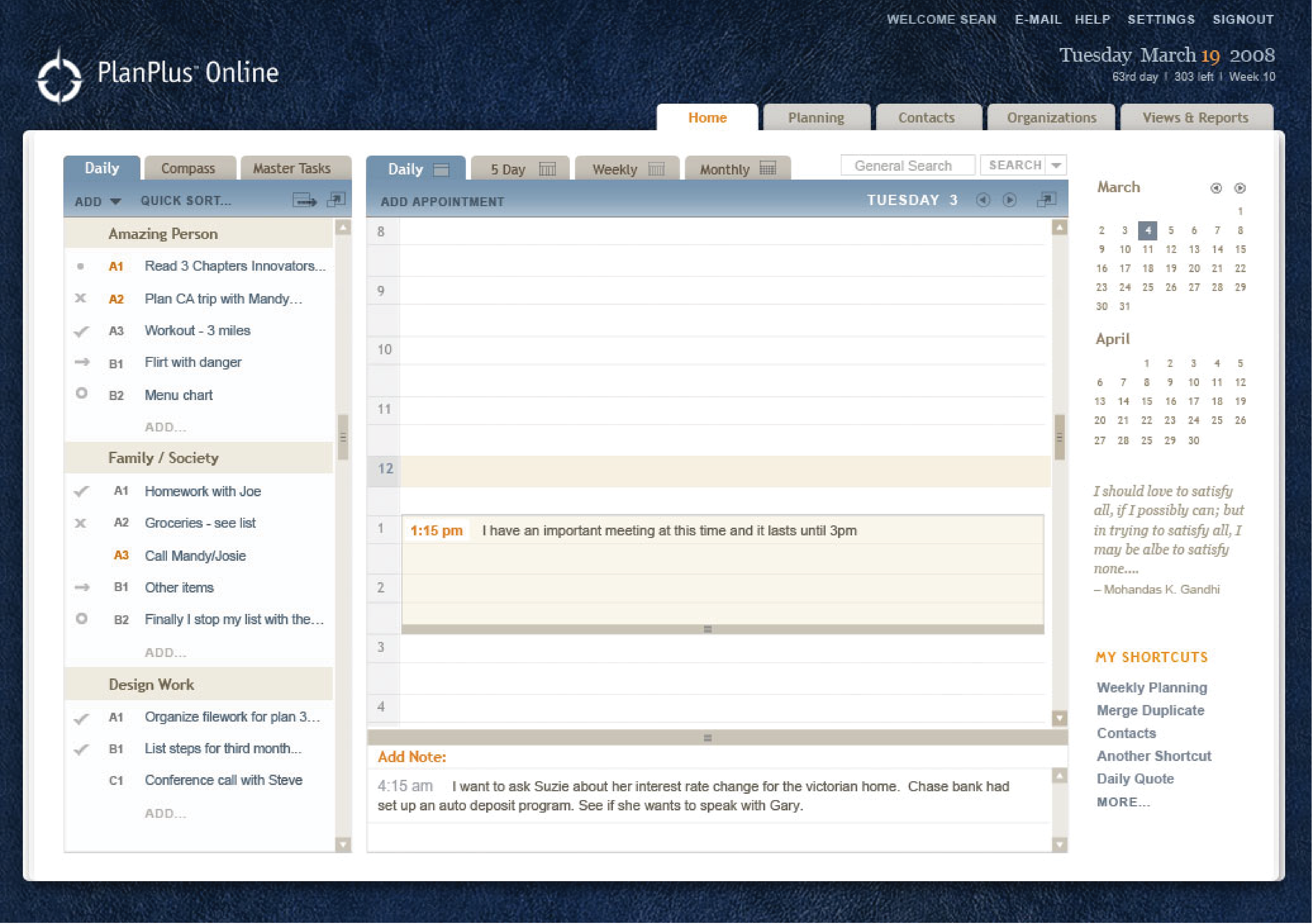The width and height of the screenshot is (1312, 924).
Task: Click forwarded arrow status for Flirt with danger
Action: (82, 362)
